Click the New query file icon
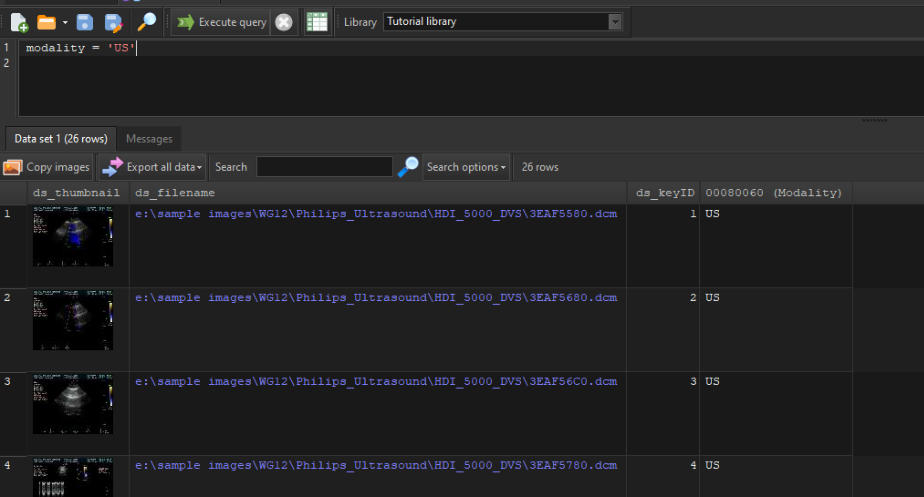This screenshot has width=924, height=497. tap(19, 22)
